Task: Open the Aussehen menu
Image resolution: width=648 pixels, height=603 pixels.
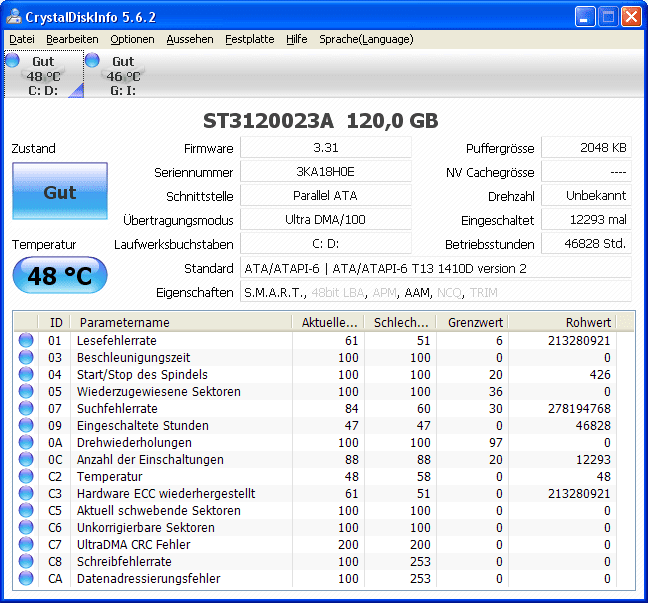Action: pos(190,39)
